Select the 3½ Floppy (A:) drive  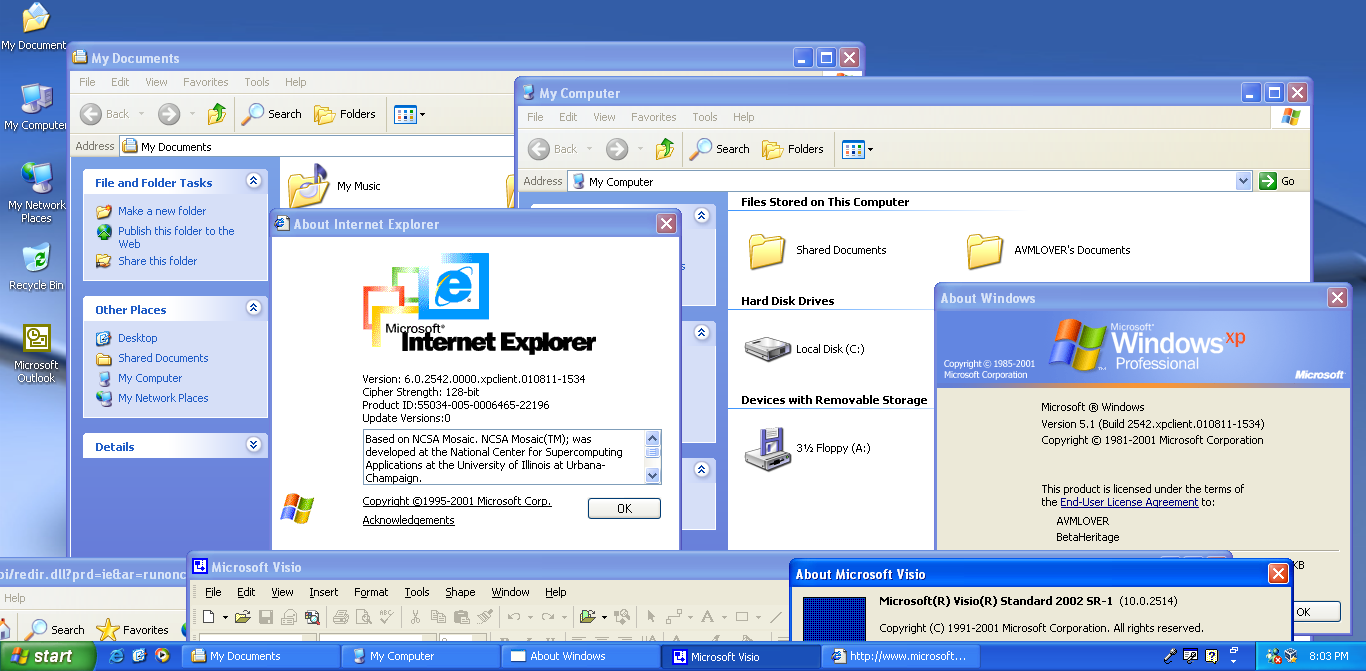coord(768,448)
